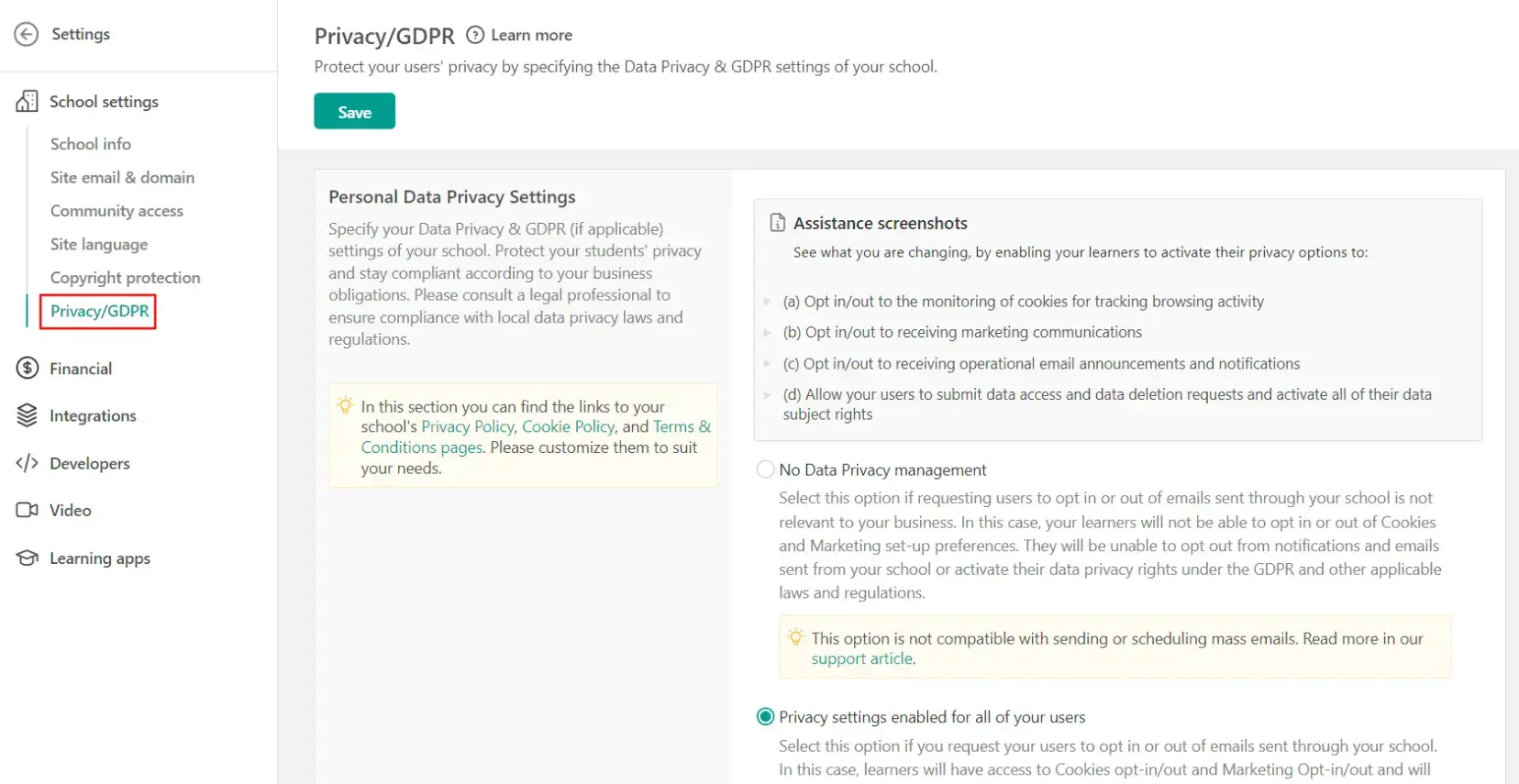
Task: Click the Video camera icon
Action: 27,510
